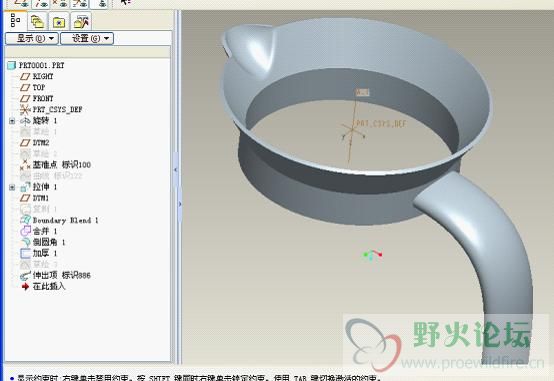Select the 倒圆角 1 round feature icon
The height and width of the screenshot is (381, 554).
tap(25, 242)
